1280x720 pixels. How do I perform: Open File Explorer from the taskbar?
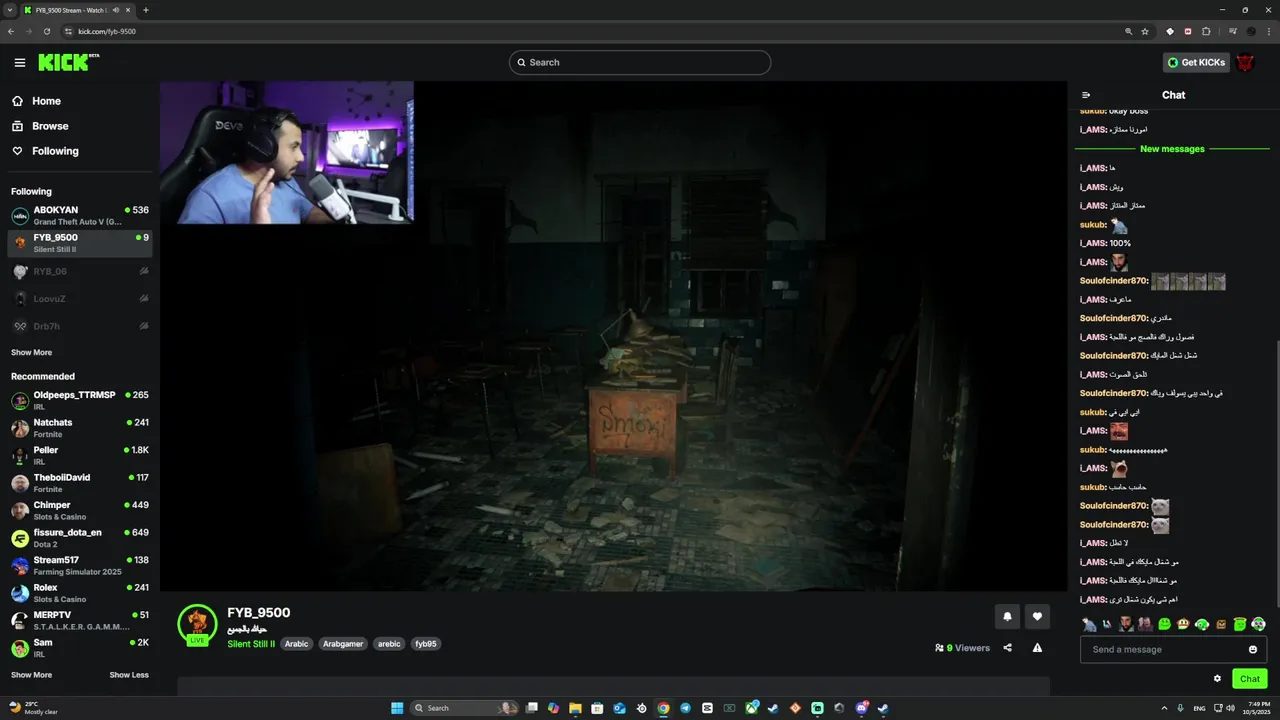coord(575,708)
